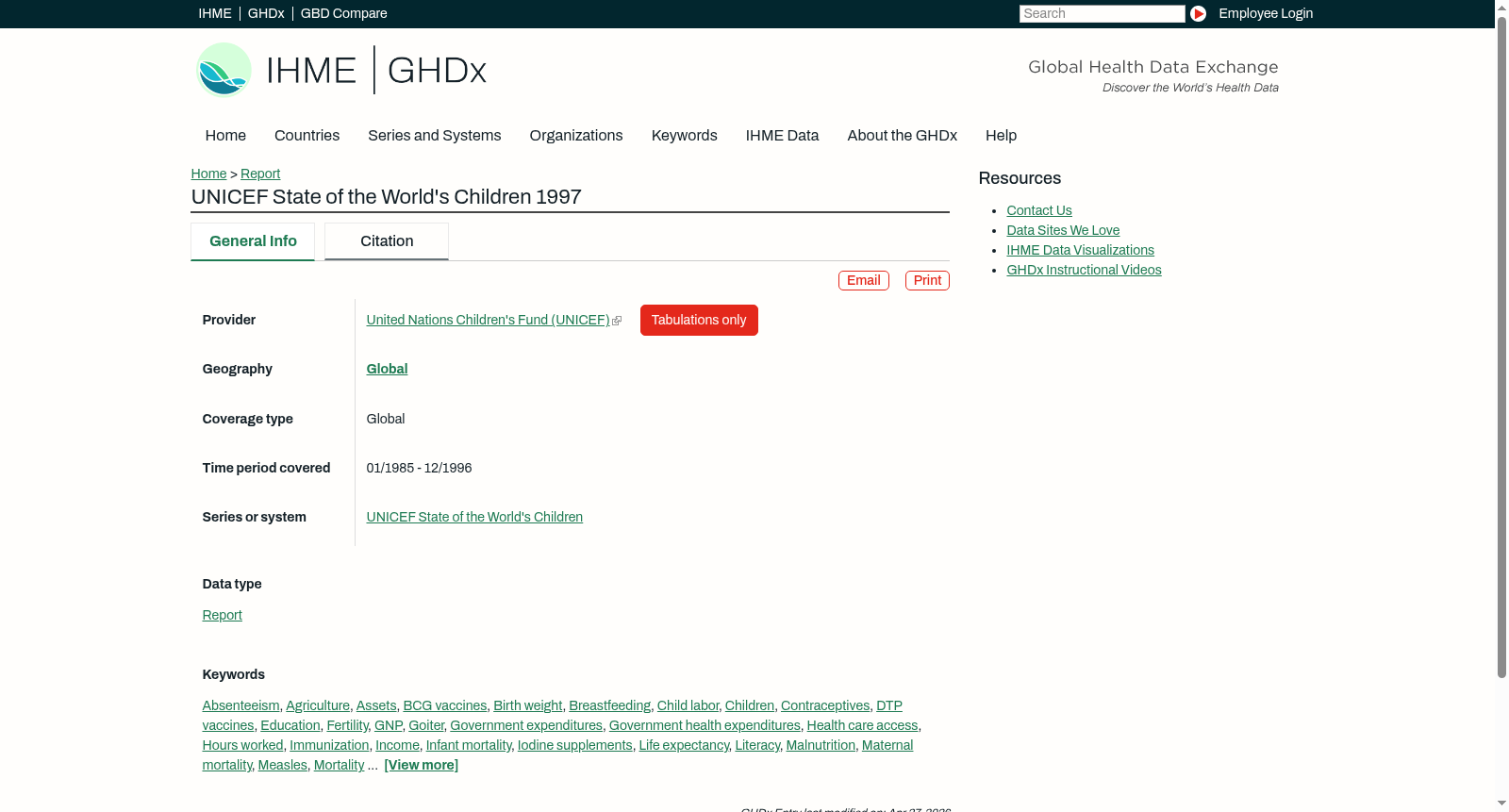Image resolution: width=1509 pixels, height=812 pixels.
Task: Click the Global geography link
Action: [387, 369]
